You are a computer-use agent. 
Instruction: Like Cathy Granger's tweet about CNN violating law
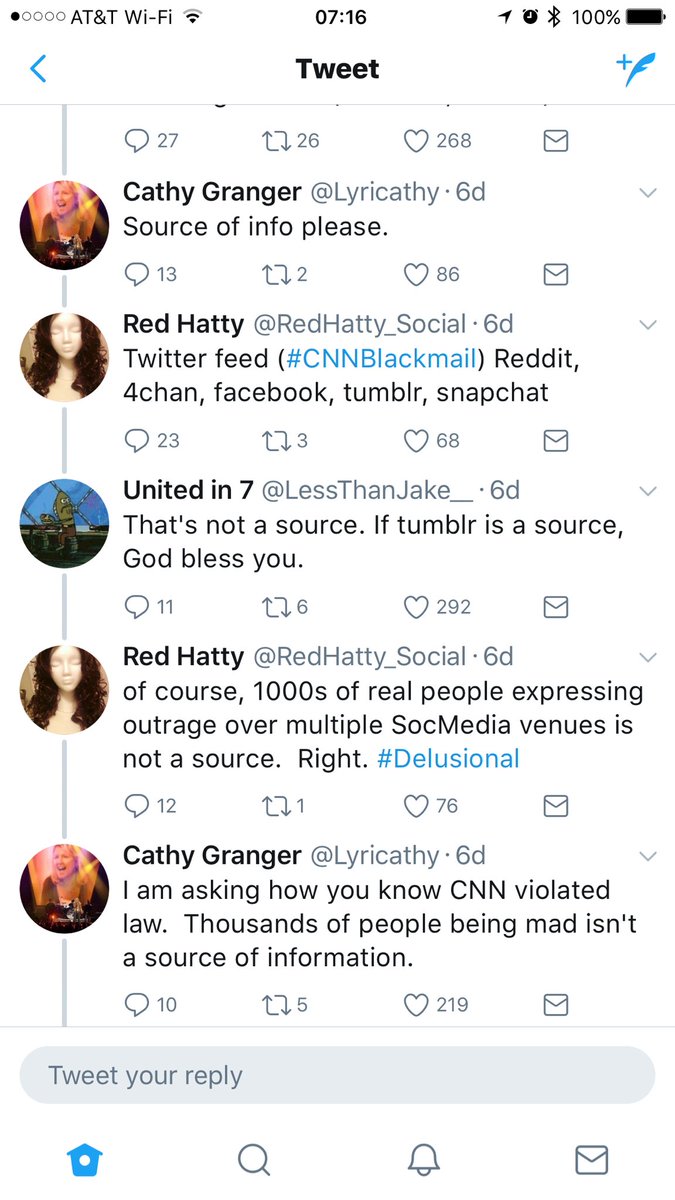(x=416, y=1005)
